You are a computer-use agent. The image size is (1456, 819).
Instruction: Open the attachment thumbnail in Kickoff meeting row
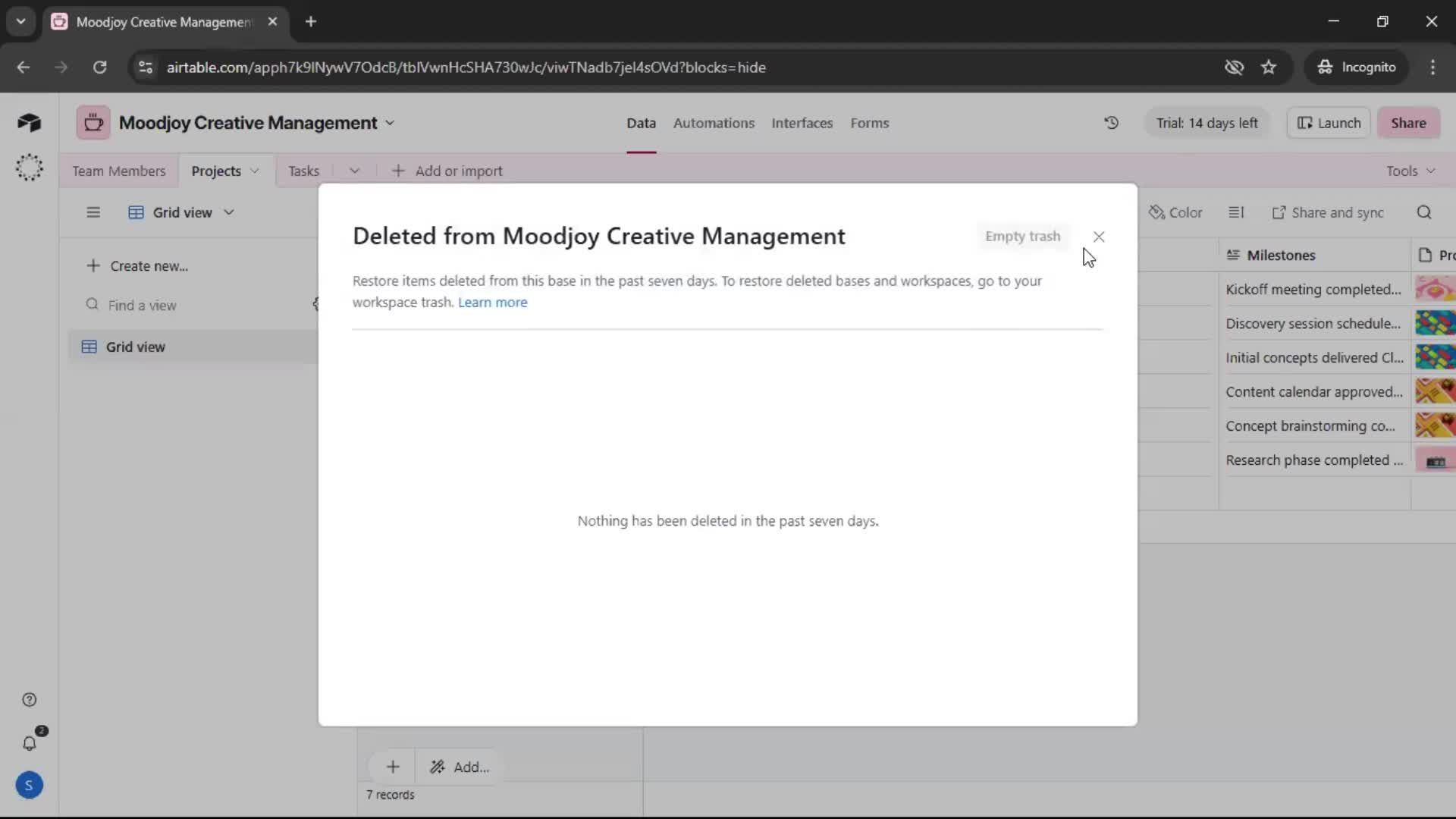click(x=1435, y=290)
